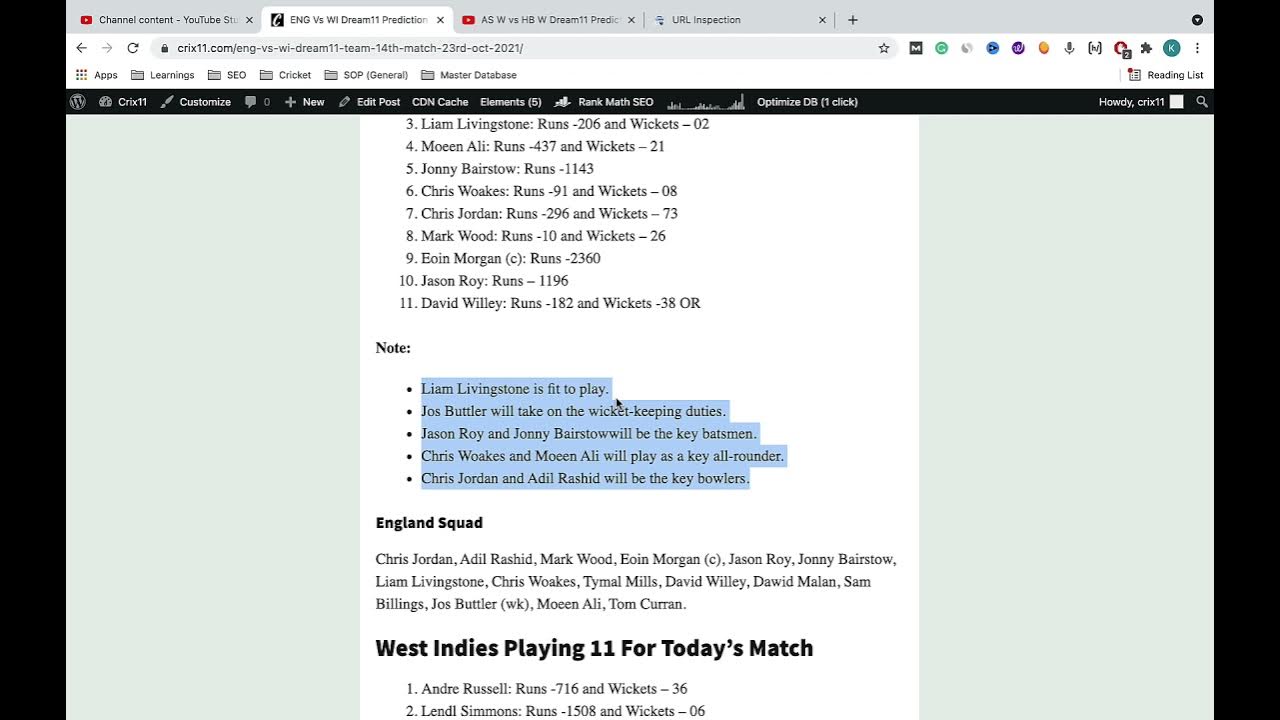This screenshot has width=1280, height=720.
Task: Open the Chrome Extensions puzzle icon
Action: (1146, 48)
